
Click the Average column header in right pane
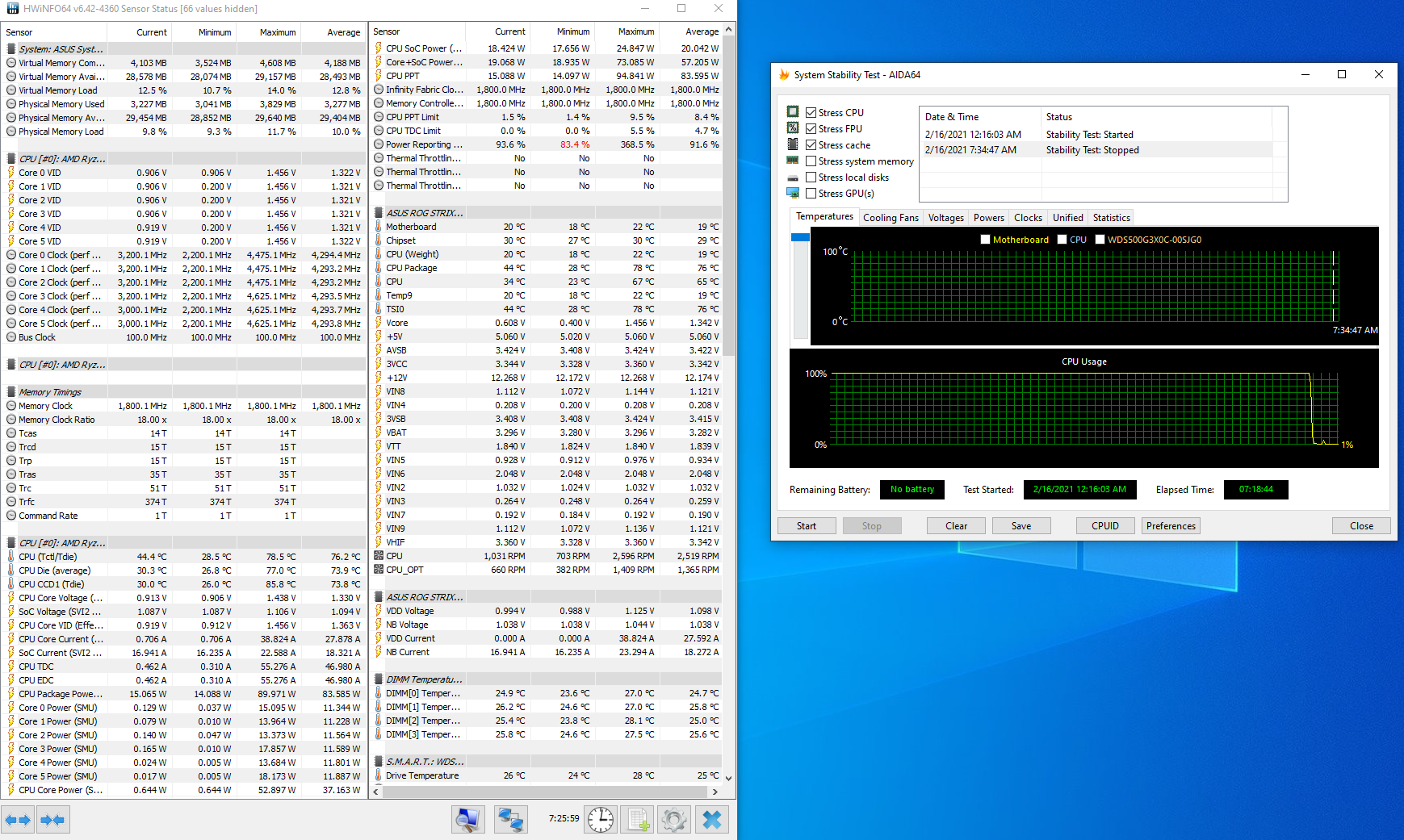691,31
